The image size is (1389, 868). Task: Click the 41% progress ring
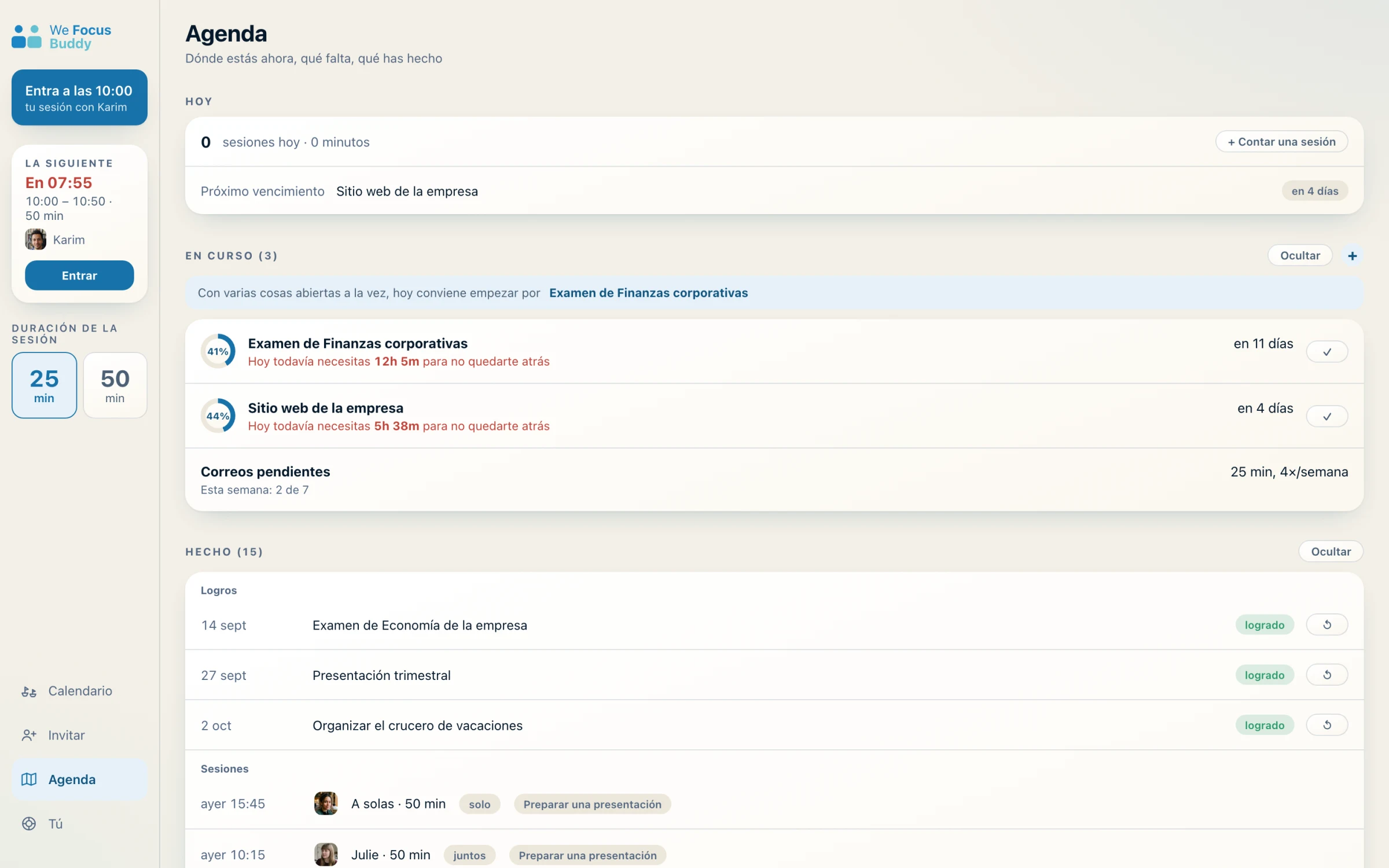(x=218, y=351)
